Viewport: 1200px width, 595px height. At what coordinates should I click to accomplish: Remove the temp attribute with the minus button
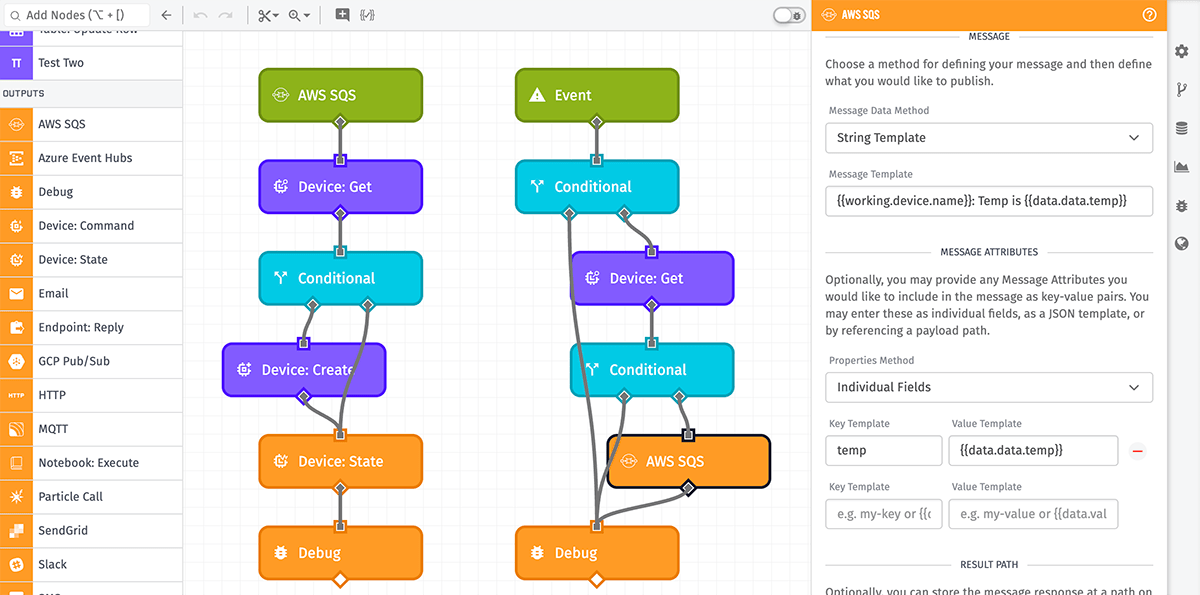[x=1138, y=451]
